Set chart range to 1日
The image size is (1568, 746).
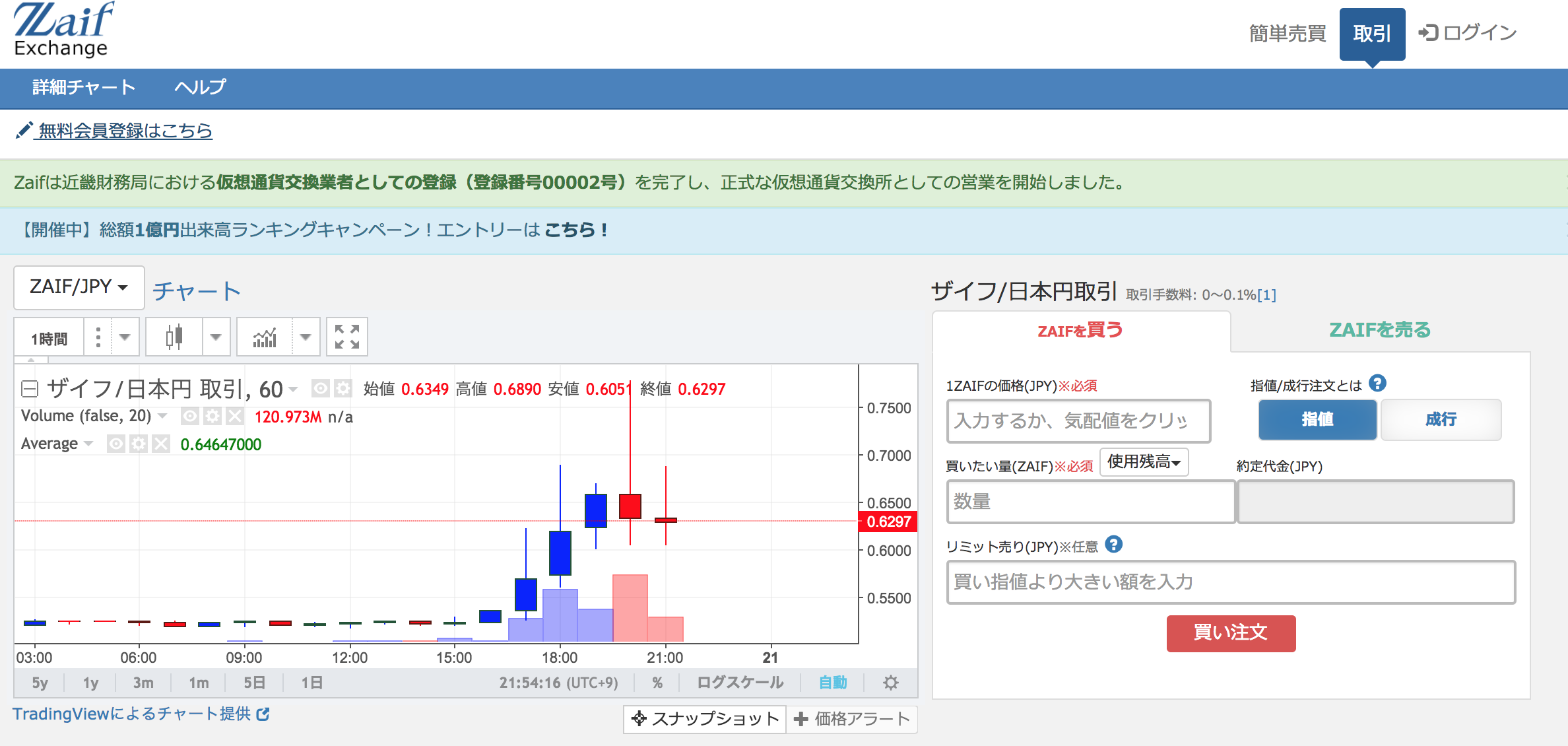(x=311, y=683)
